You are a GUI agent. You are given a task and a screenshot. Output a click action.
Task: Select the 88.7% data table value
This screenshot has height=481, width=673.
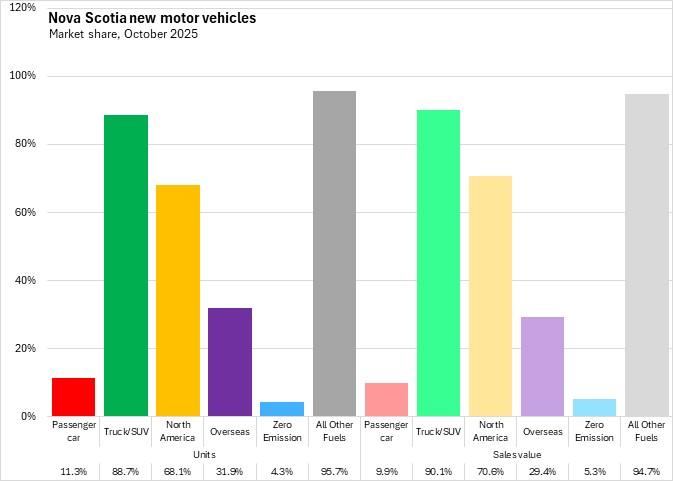[x=126, y=470]
